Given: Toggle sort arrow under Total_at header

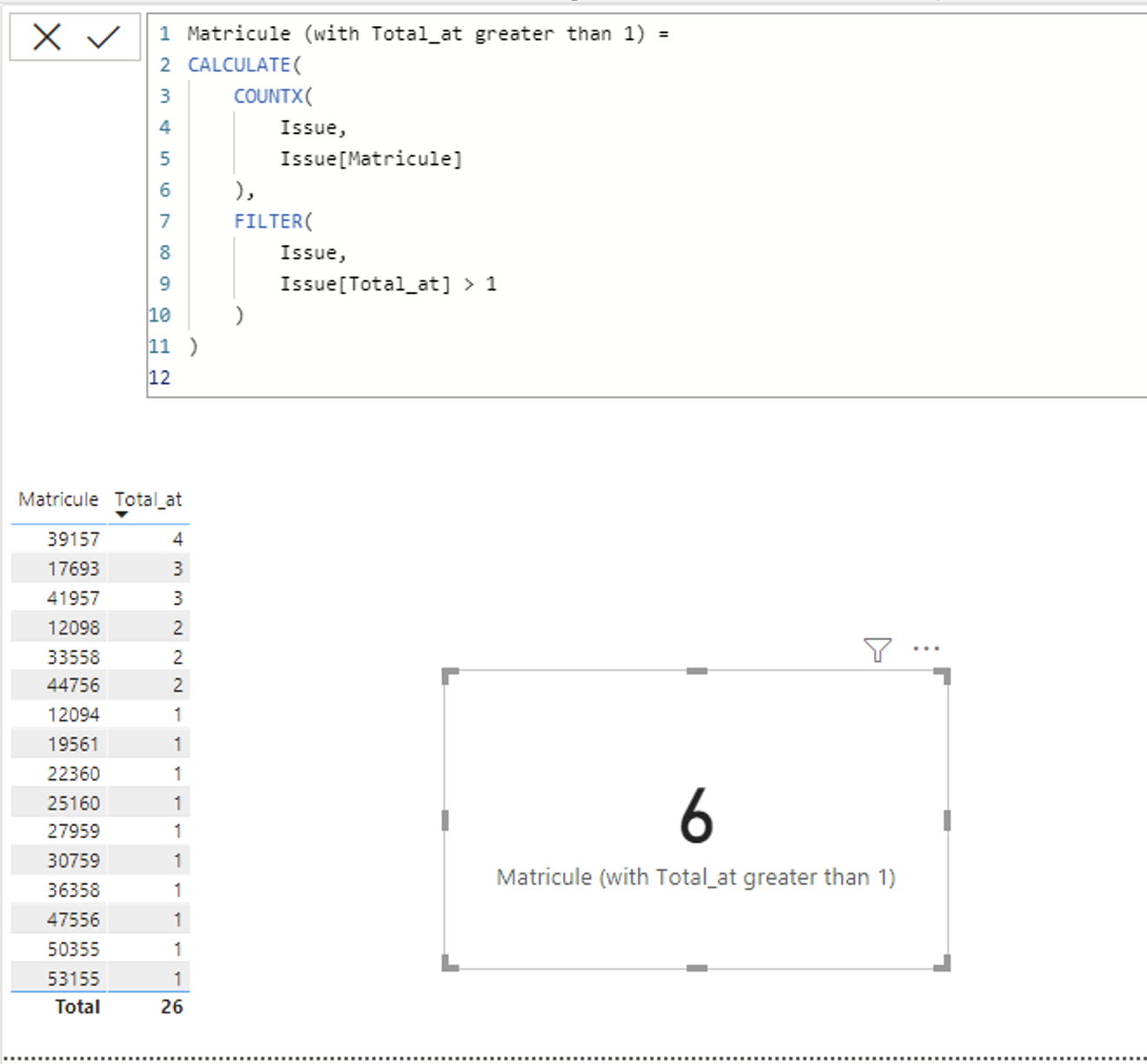Looking at the screenshot, I should pyautogui.click(x=122, y=515).
